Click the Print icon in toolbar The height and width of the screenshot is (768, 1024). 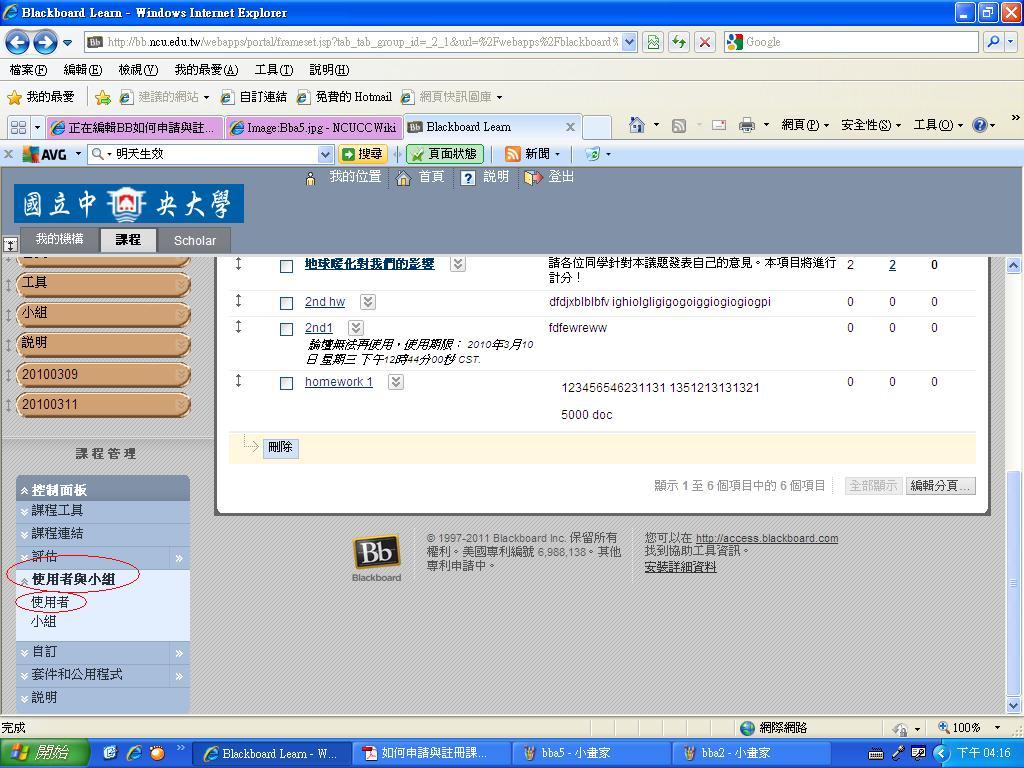pyautogui.click(x=746, y=125)
